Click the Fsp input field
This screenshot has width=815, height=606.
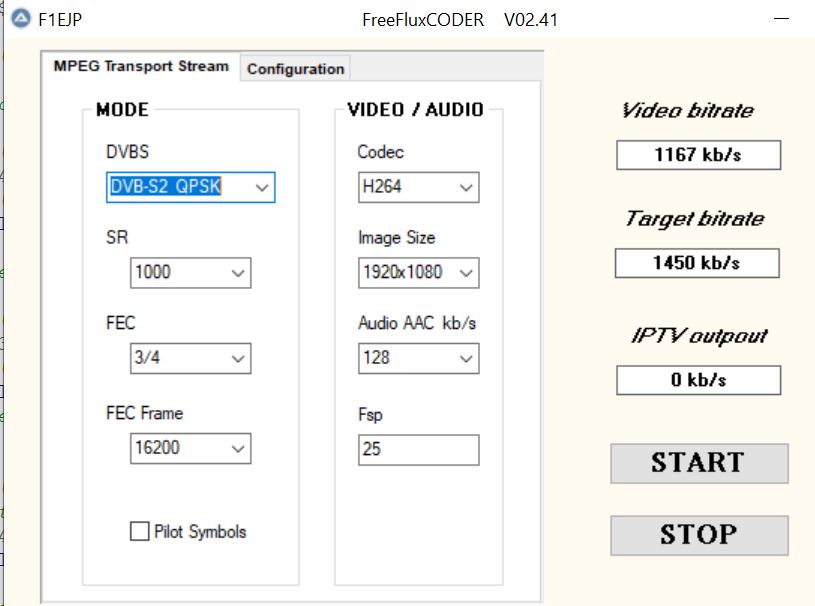(418, 450)
